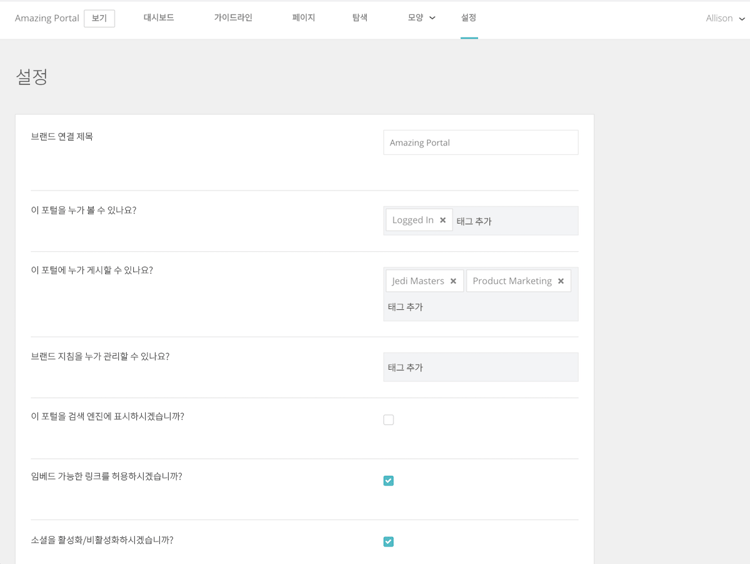Image resolution: width=750 pixels, height=564 pixels.
Task: Click the 브랜드 연결 제목 label
Action: coord(62,137)
